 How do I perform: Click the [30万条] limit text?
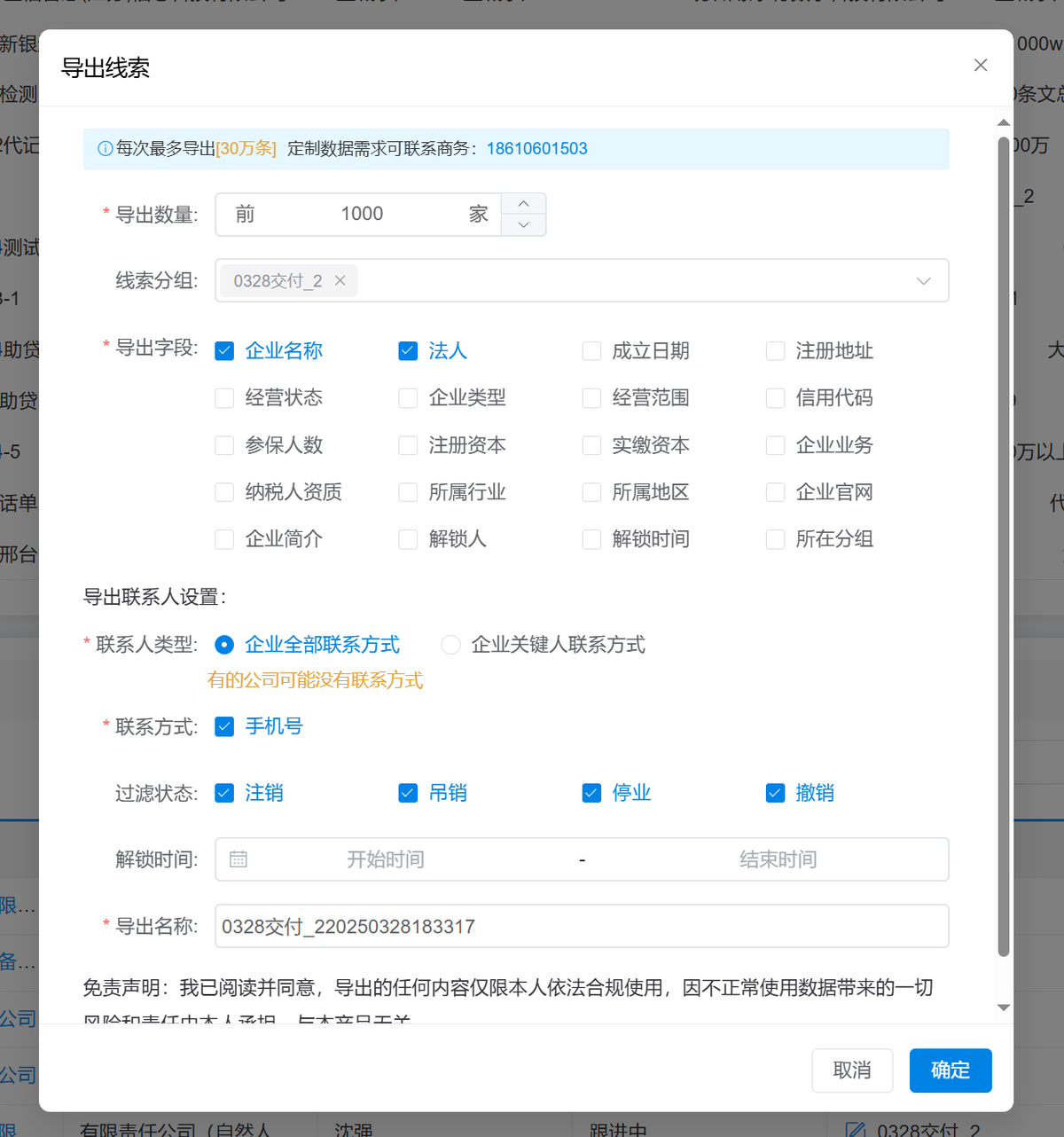[246, 149]
